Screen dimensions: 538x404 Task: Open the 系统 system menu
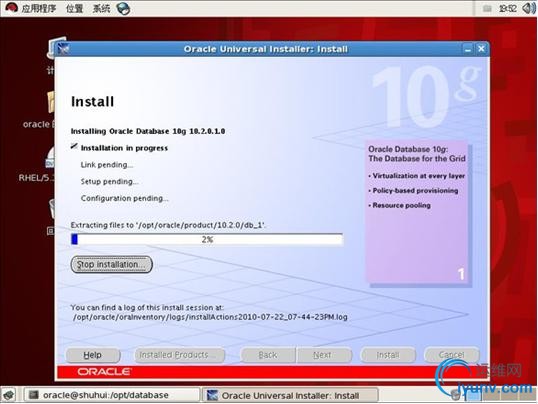[x=102, y=8]
